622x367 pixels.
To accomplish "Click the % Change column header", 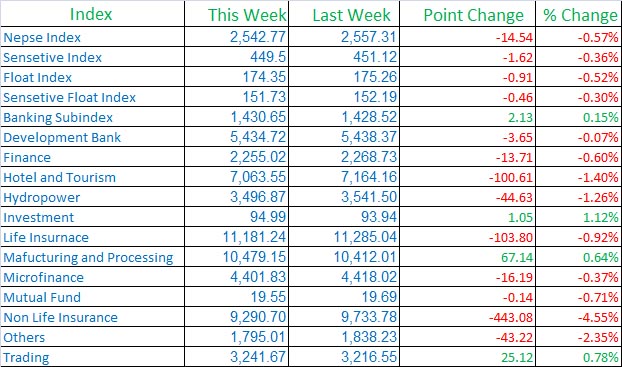I will [580, 15].
